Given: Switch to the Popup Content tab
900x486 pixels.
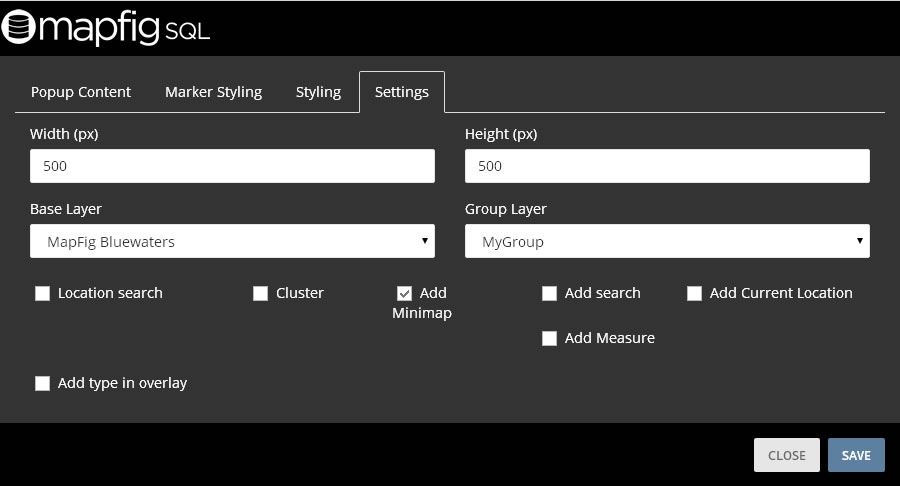Looking at the screenshot, I should click(x=81, y=92).
